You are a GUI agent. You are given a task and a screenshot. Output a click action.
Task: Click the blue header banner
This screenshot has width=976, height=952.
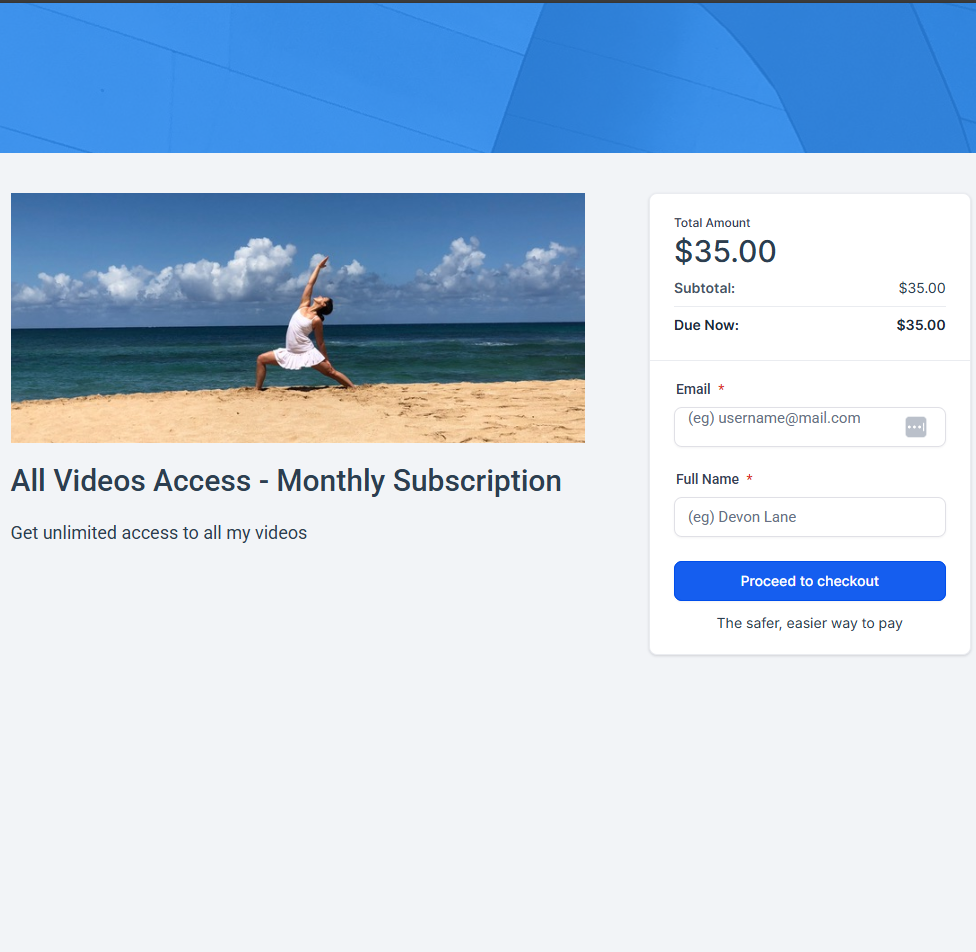tap(488, 78)
